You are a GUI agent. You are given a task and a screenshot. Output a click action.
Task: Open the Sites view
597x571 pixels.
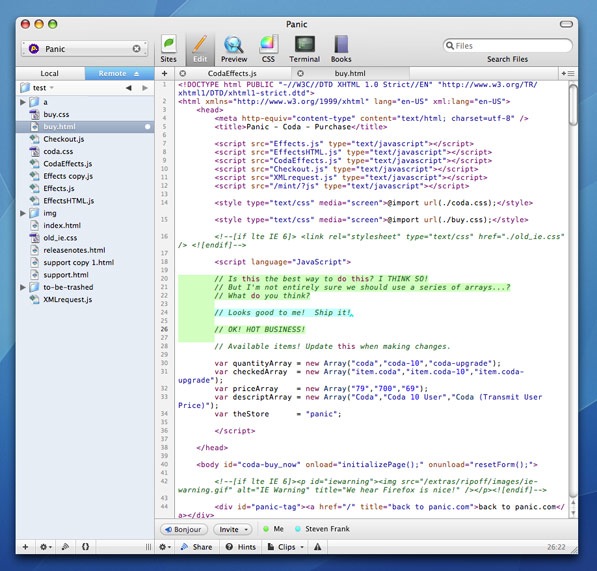click(x=168, y=49)
